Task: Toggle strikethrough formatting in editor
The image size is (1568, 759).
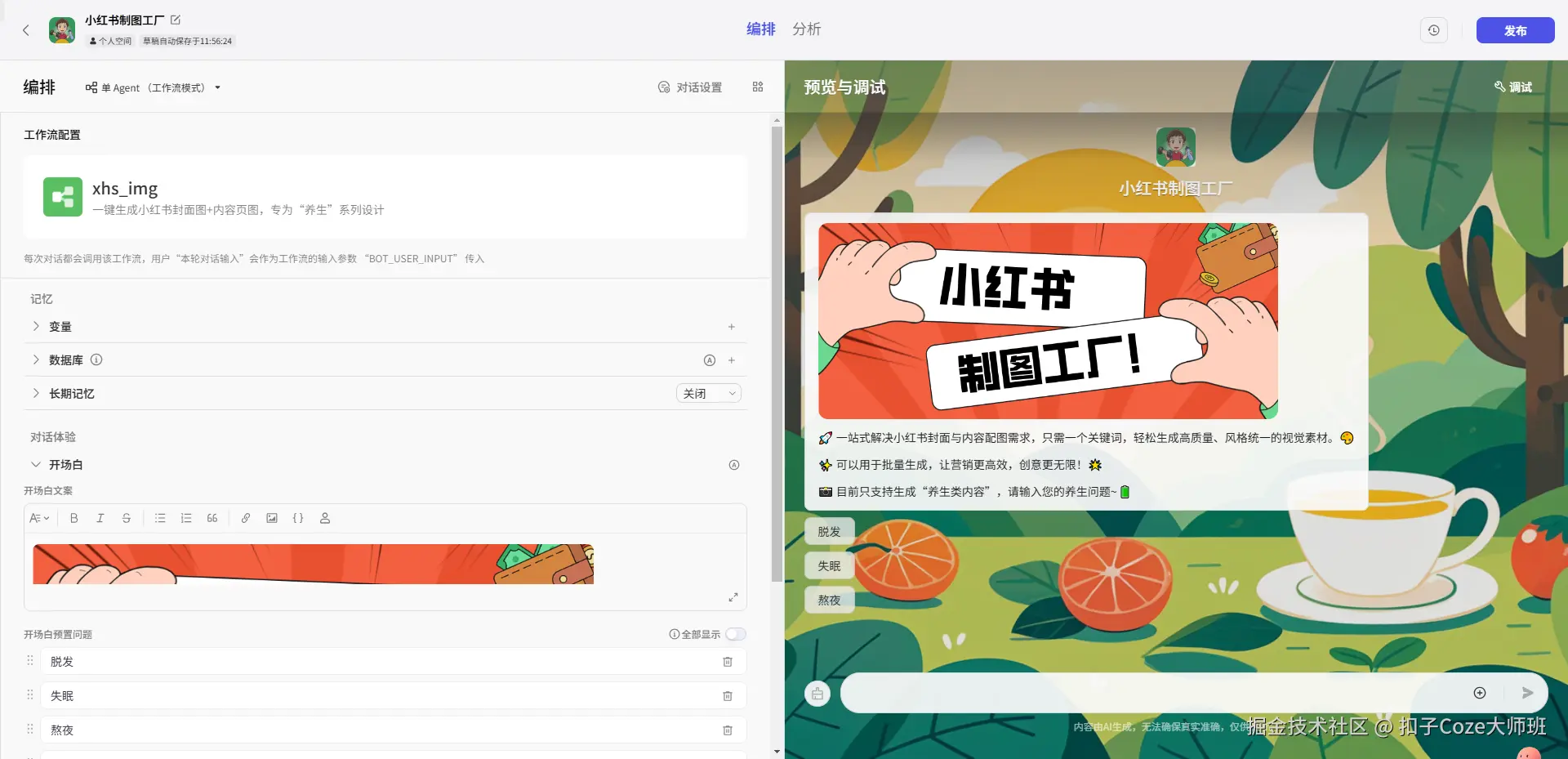Action: tap(127, 518)
